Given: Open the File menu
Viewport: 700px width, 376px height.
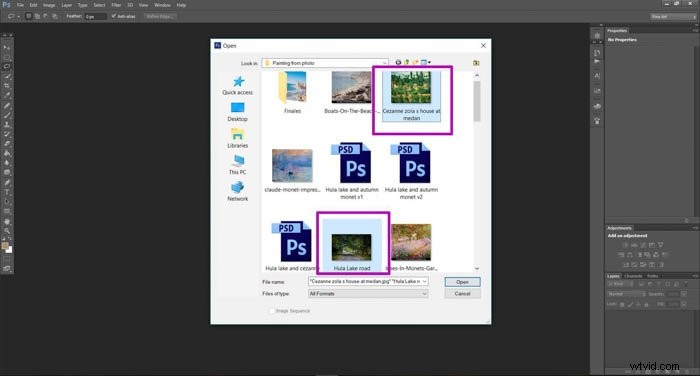Looking at the screenshot, I should pyautogui.click(x=21, y=5).
